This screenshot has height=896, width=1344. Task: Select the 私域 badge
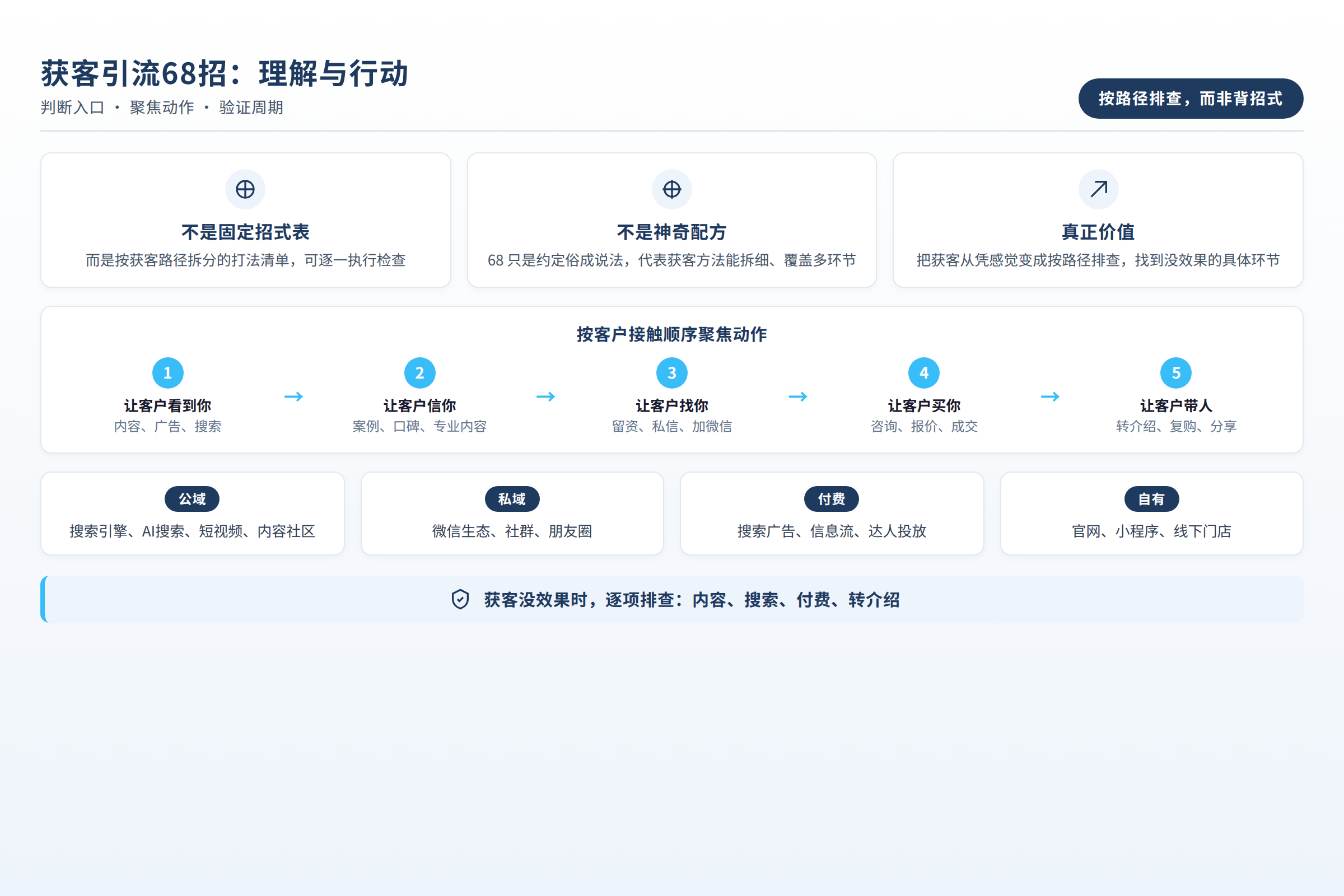click(x=512, y=500)
